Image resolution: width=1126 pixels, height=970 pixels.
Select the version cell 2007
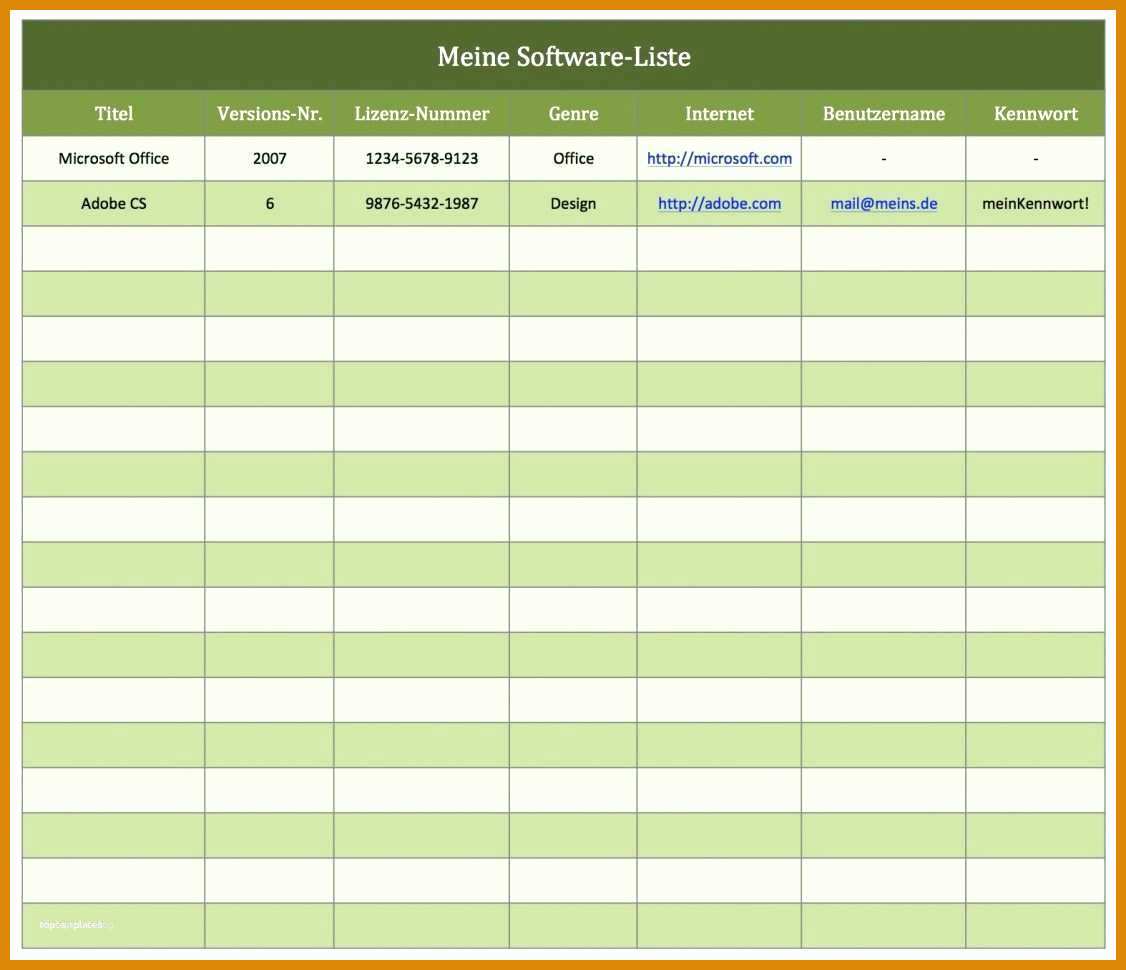coord(269,159)
